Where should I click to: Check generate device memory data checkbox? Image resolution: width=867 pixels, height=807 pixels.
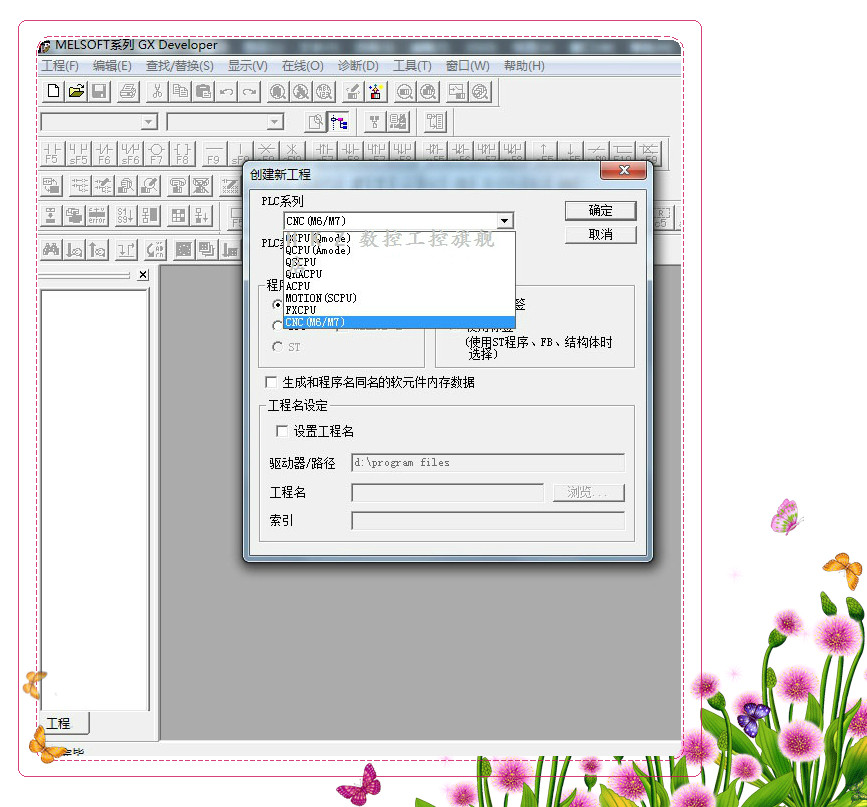click(x=271, y=382)
